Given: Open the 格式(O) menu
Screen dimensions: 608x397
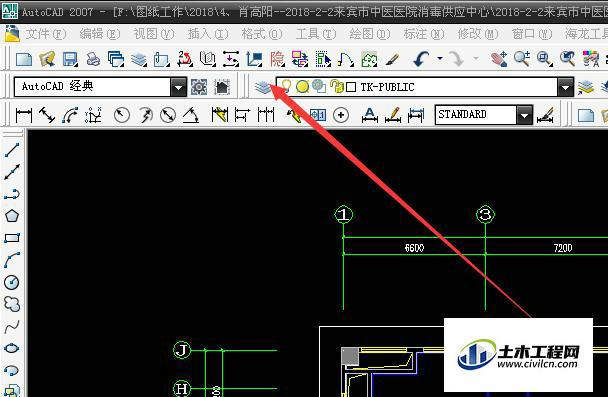Looking at the screenshot, I should pyautogui.click(x=262, y=34).
